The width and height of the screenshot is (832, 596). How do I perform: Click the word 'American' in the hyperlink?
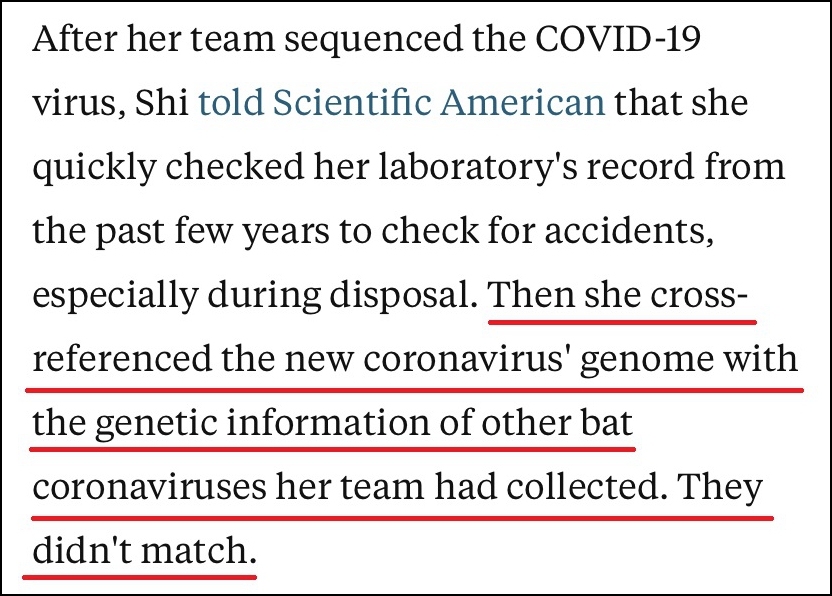[523, 102]
